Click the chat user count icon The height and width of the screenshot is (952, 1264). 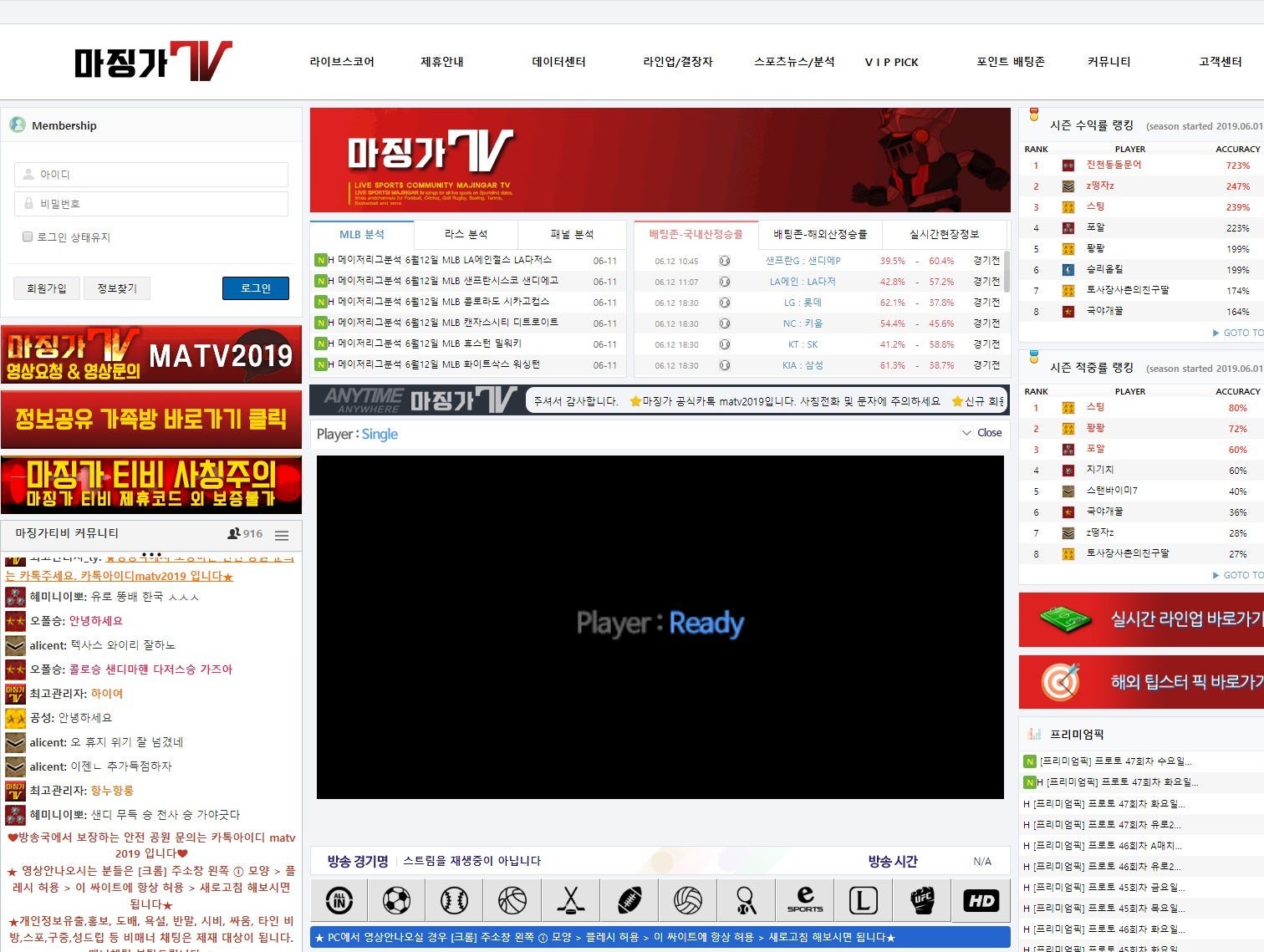point(234,533)
